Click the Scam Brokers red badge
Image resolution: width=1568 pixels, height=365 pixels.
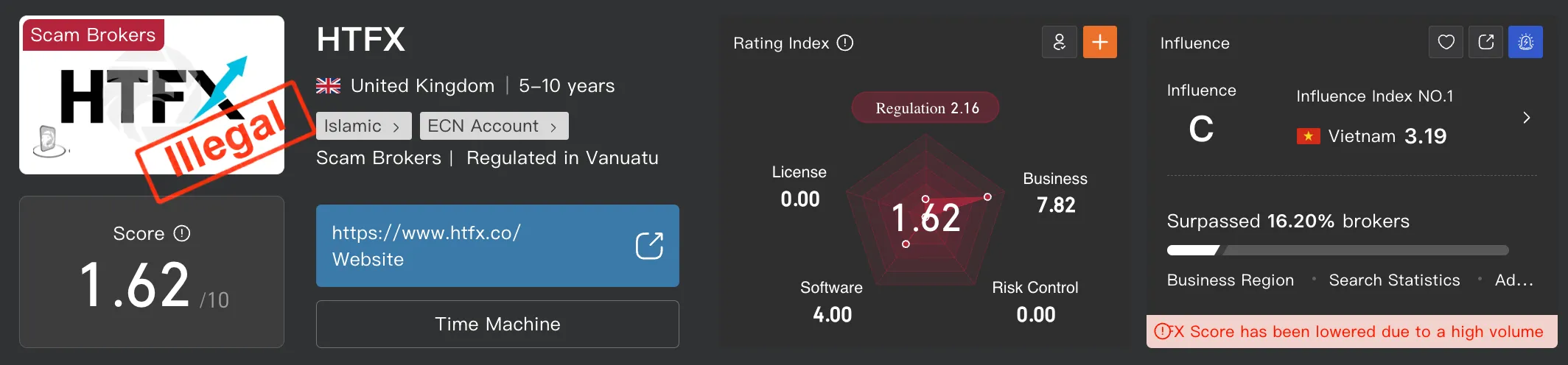click(x=93, y=35)
